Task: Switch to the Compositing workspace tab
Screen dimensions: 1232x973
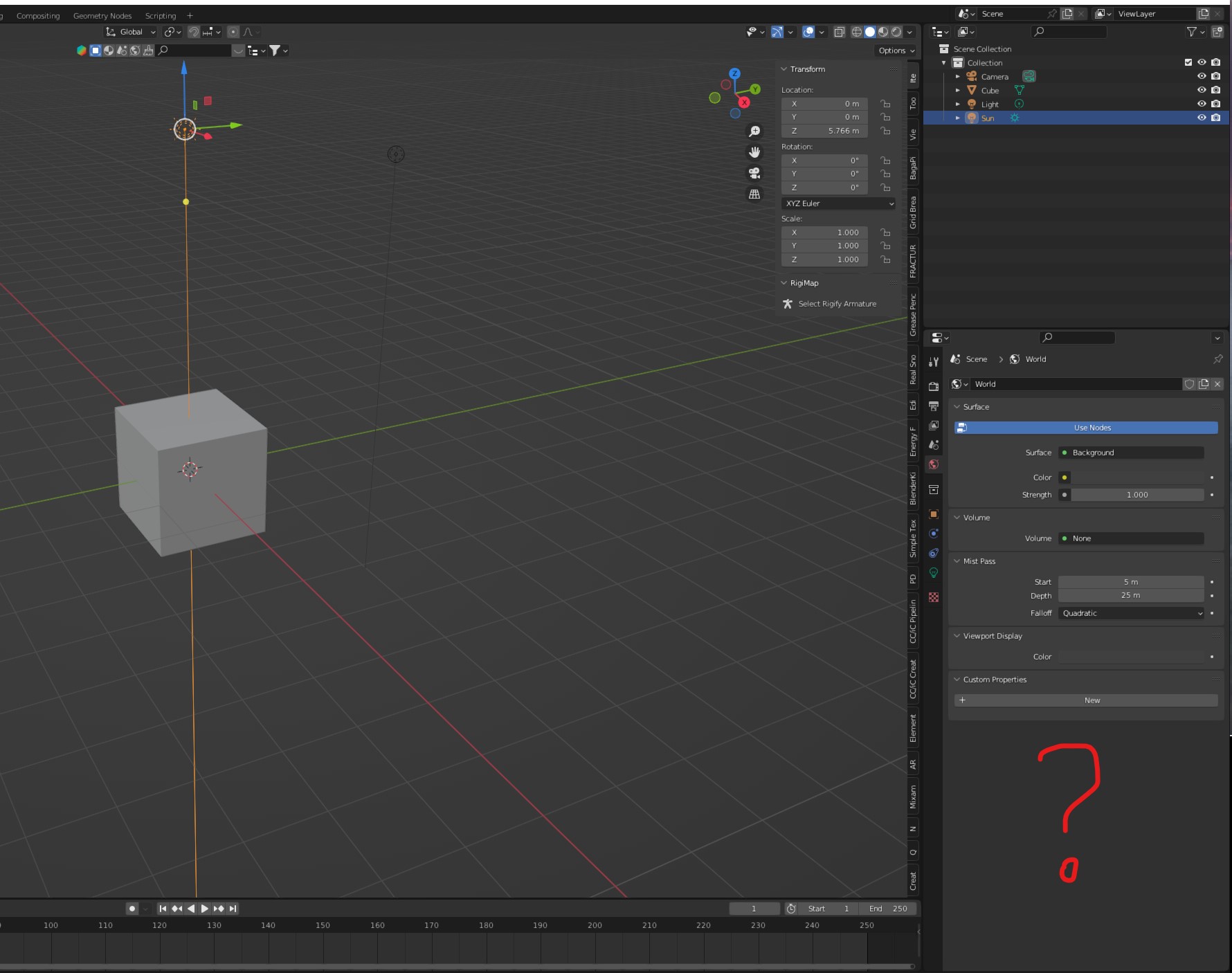Action: pyautogui.click(x=38, y=16)
